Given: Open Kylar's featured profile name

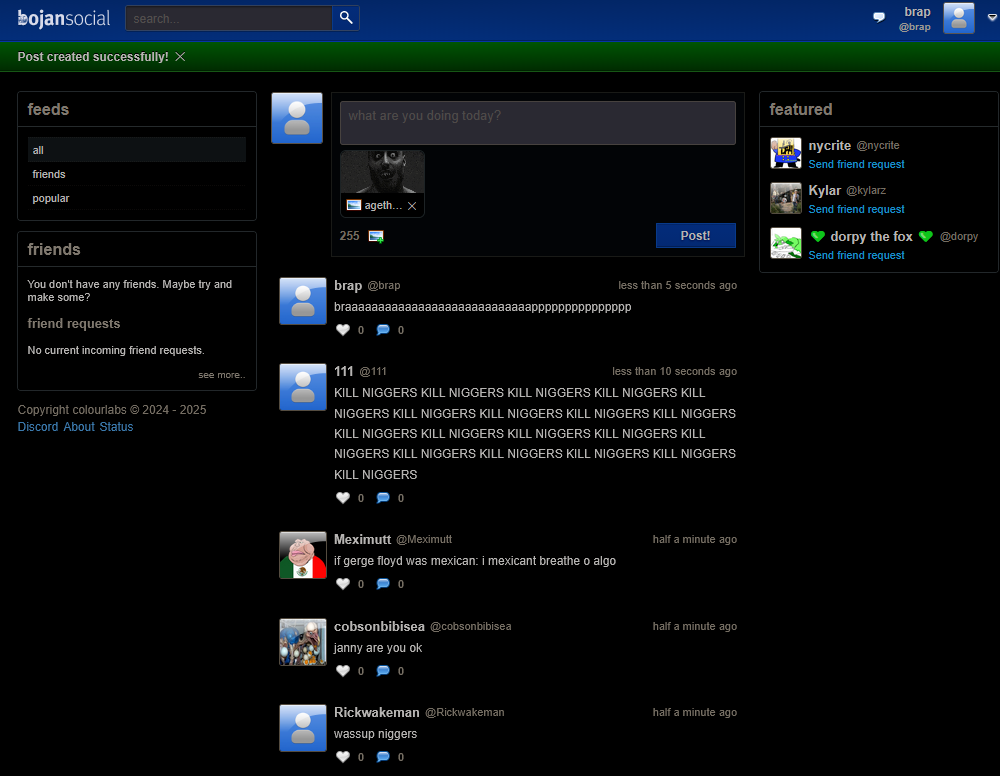Looking at the screenshot, I should (825, 190).
